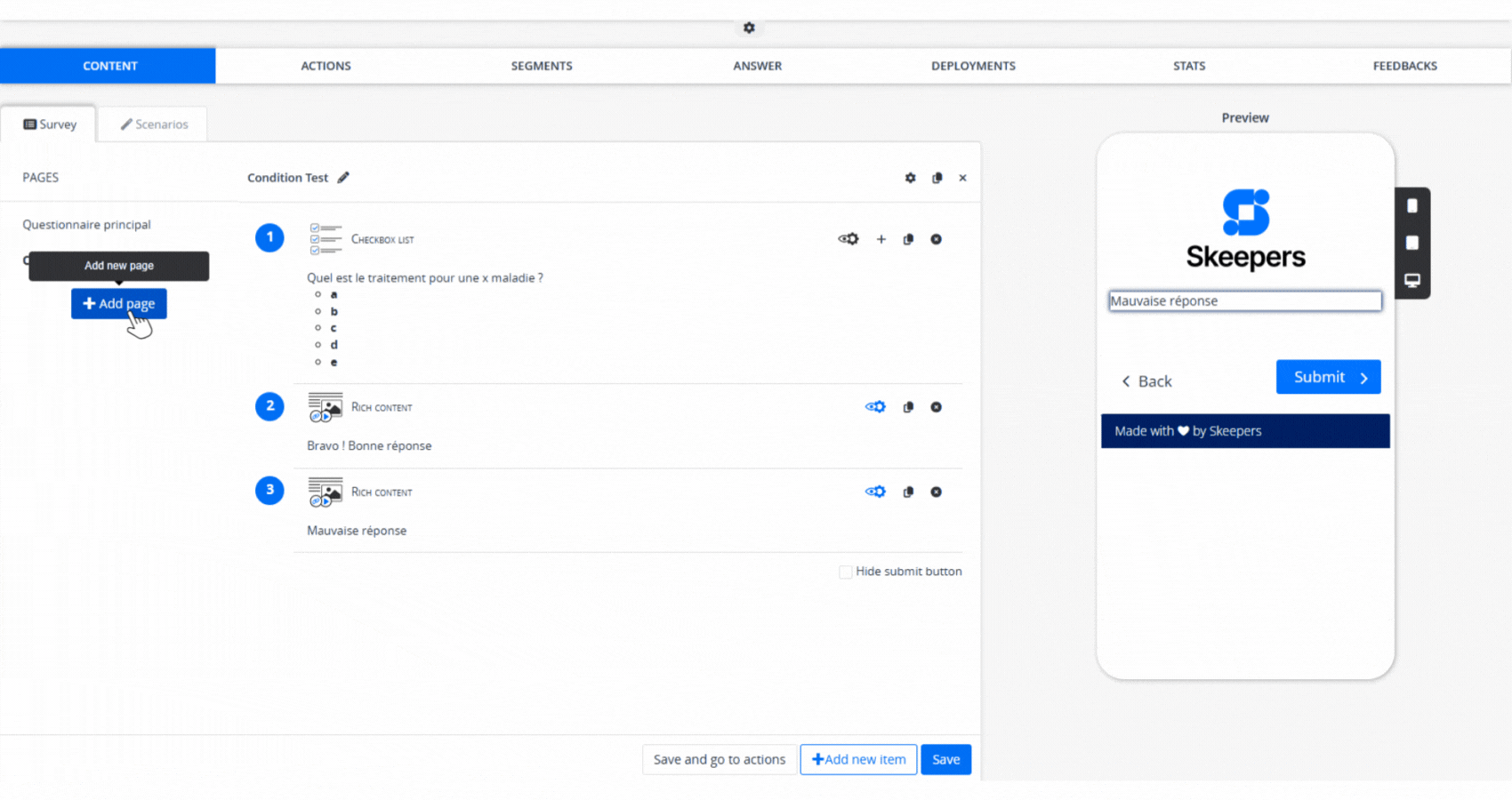The image size is (1512, 800).
Task: Add option to Checkbox list item 1
Action: pyautogui.click(x=881, y=239)
